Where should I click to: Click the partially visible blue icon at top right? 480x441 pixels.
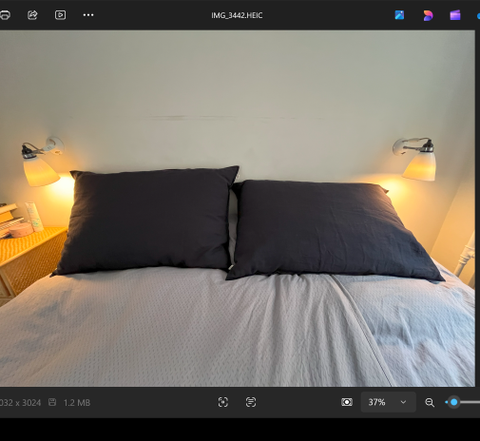tap(478, 16)
